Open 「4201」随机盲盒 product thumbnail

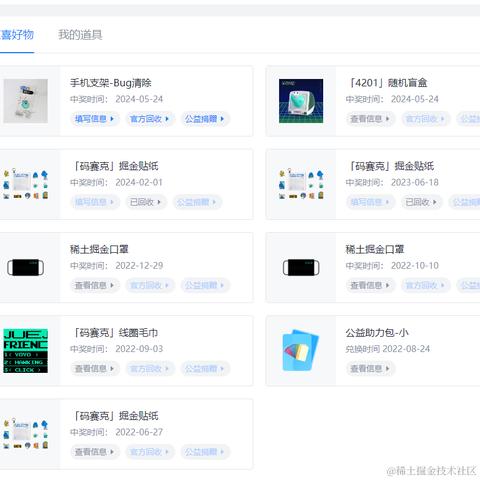tap(301, 101)
